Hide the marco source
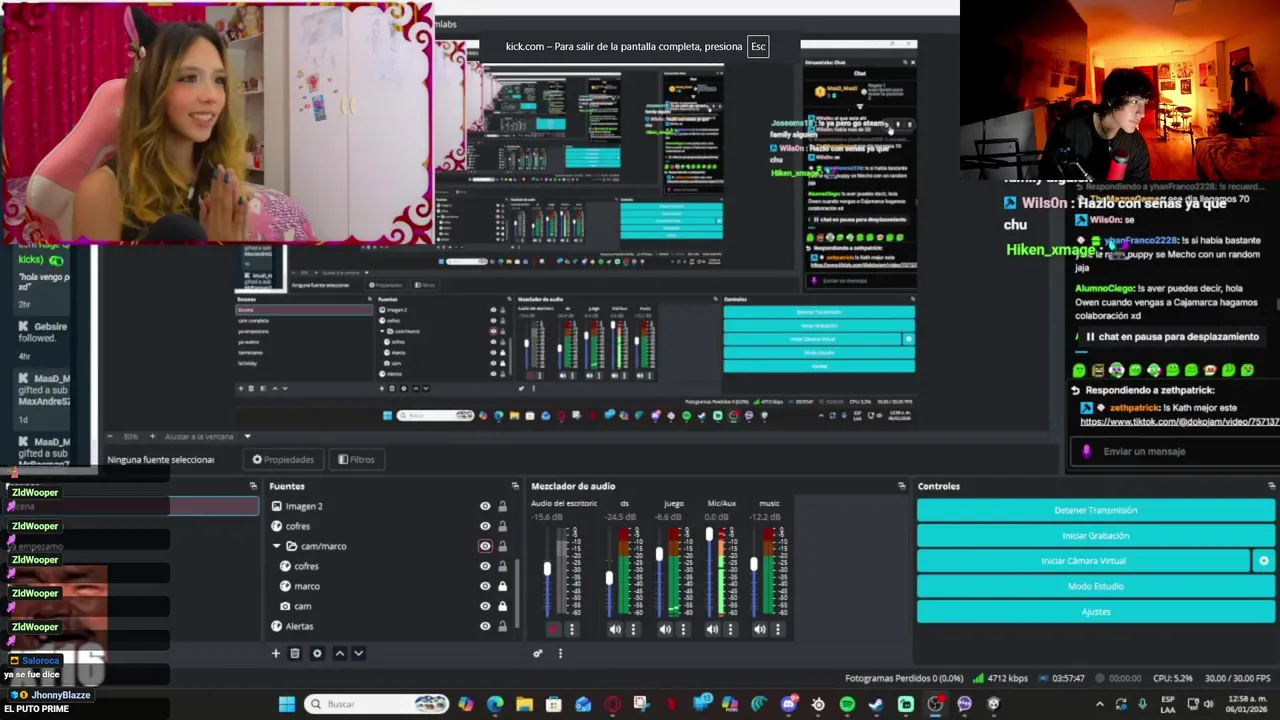 [485, 586]
